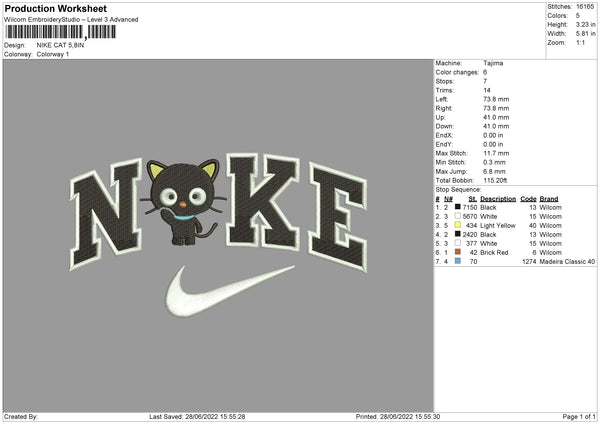This screenshot has height=424, width=600.
Task: Click the "Right:" label
Action: [444, 108]
